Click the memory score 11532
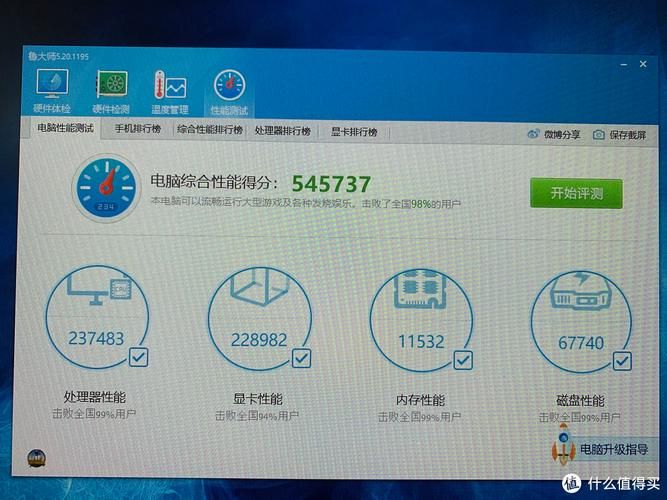667x500 pixels. coord(421,341)
